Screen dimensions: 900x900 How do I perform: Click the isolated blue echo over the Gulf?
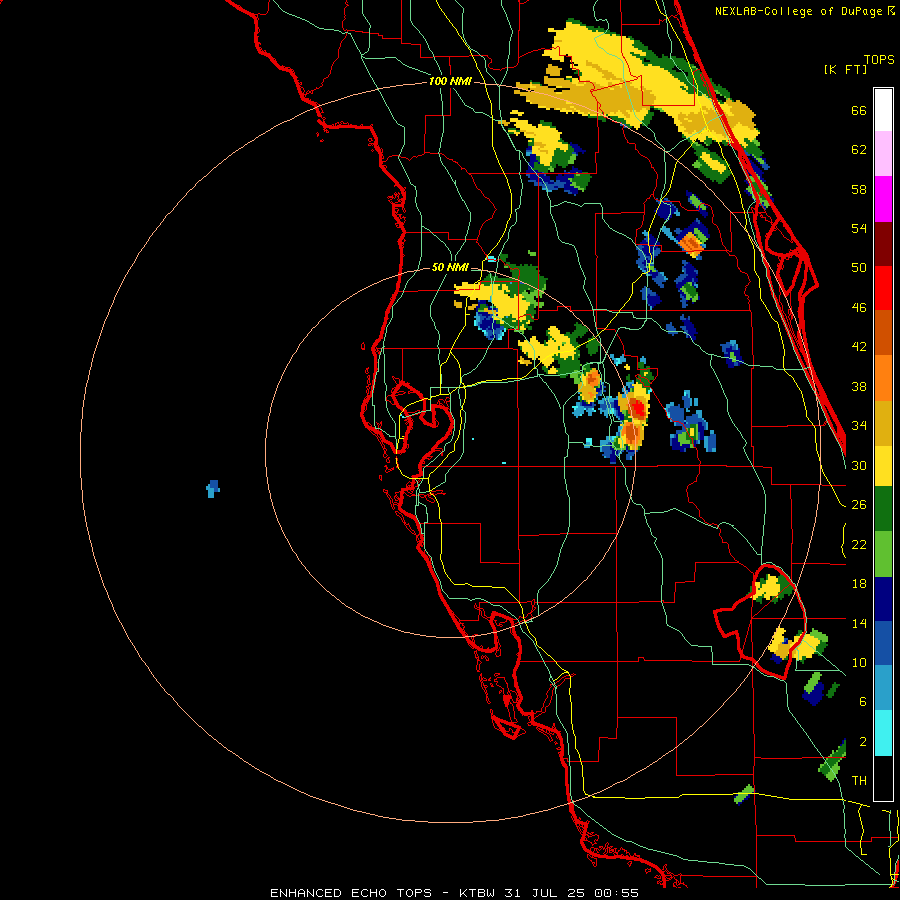pyautogui.click(x=213, y=488)
